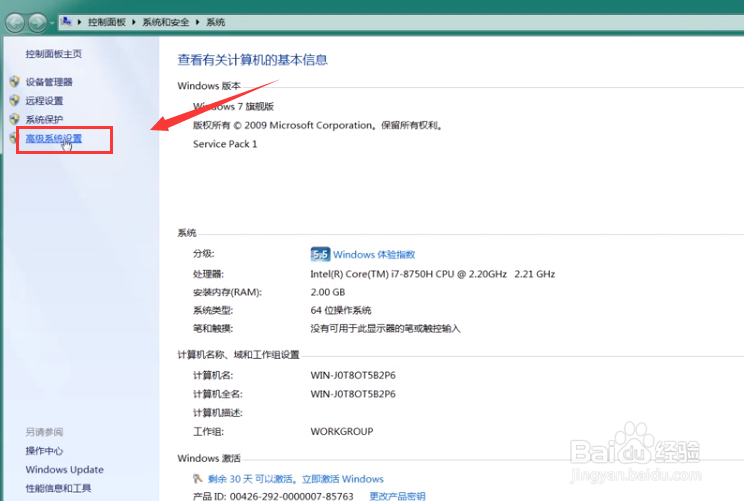This screenshot has width=744, height=501.
Task: Click 剩余 30 天可以激活 activation link
Action: (296, 479)
